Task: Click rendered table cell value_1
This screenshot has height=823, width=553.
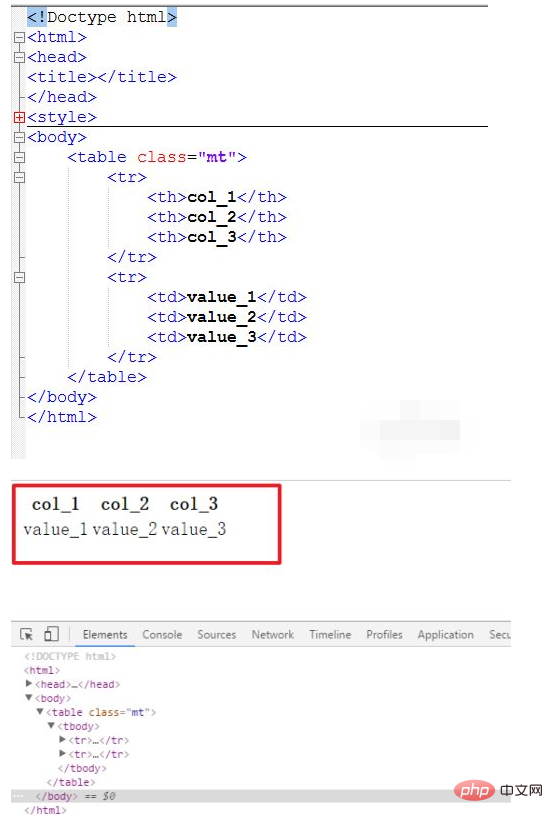Action: point(55,529)
